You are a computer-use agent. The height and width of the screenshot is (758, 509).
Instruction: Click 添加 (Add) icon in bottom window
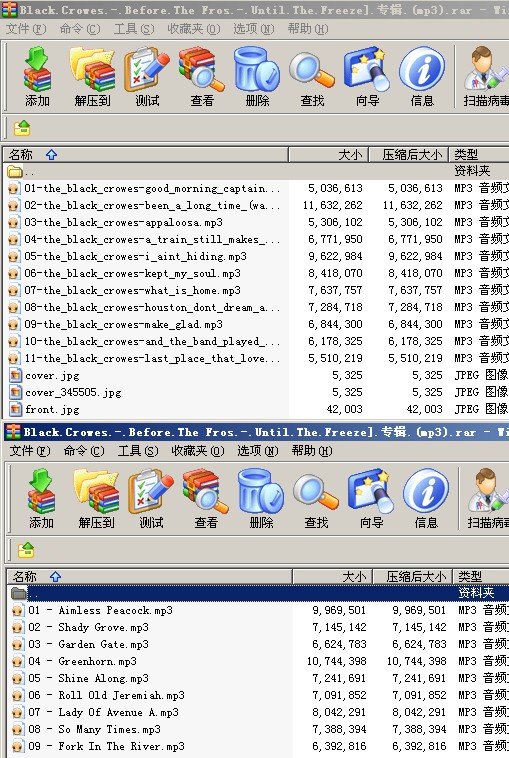(x=41, y=498)
